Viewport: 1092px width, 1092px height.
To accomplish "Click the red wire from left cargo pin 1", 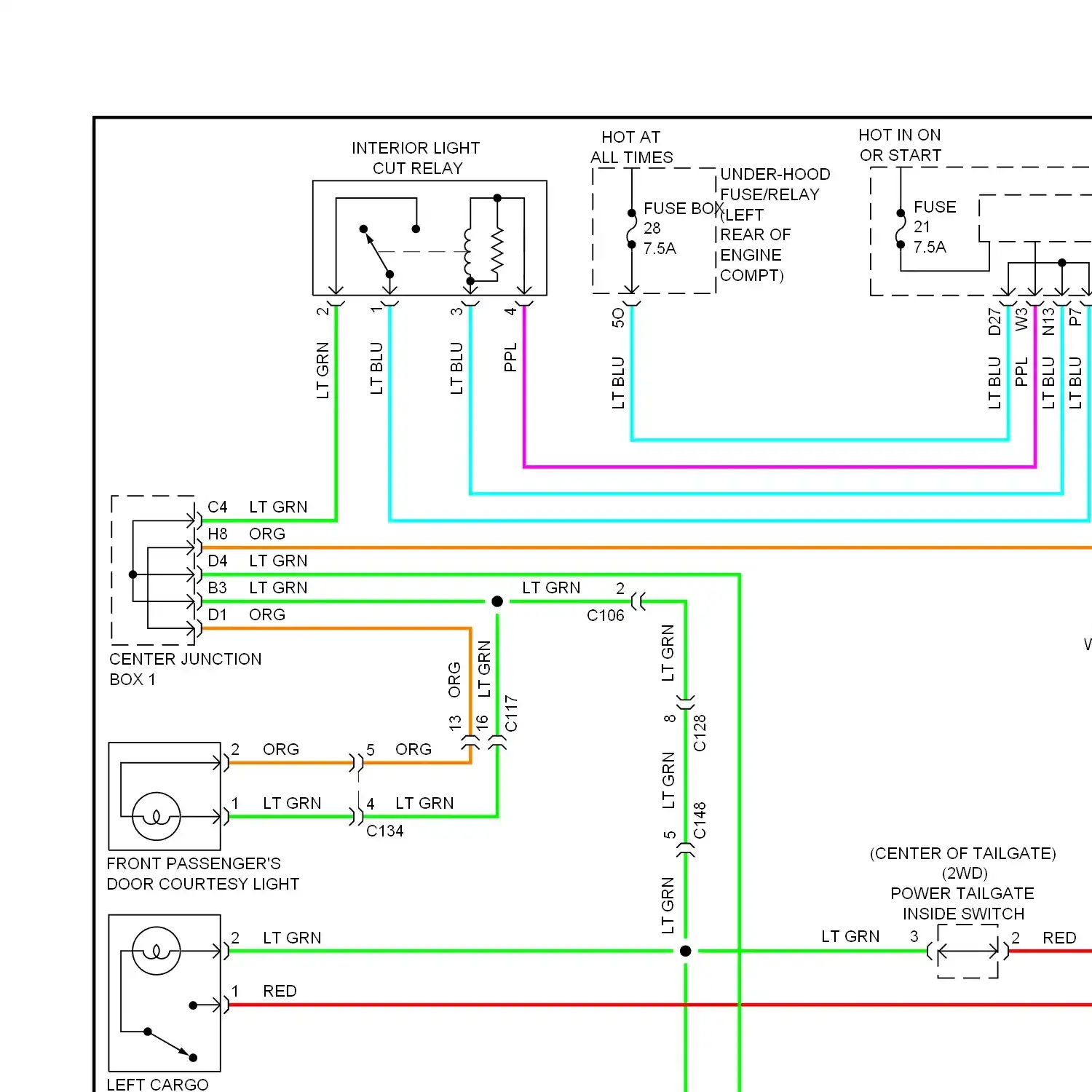I will click(660, 1005).
